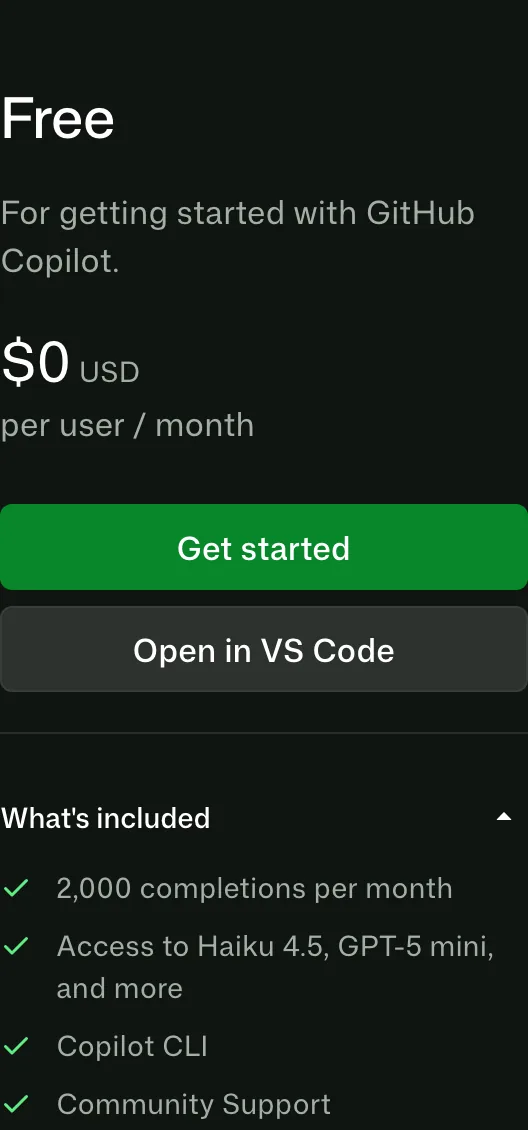Collapse the What's included triangle arrow
This screenshot has height=1130, width=528.
click(504, 817)
